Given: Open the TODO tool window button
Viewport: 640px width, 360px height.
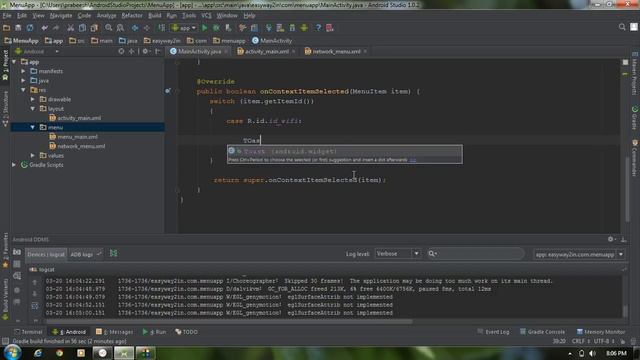Looking at the screenshot, I should [186, 332].
